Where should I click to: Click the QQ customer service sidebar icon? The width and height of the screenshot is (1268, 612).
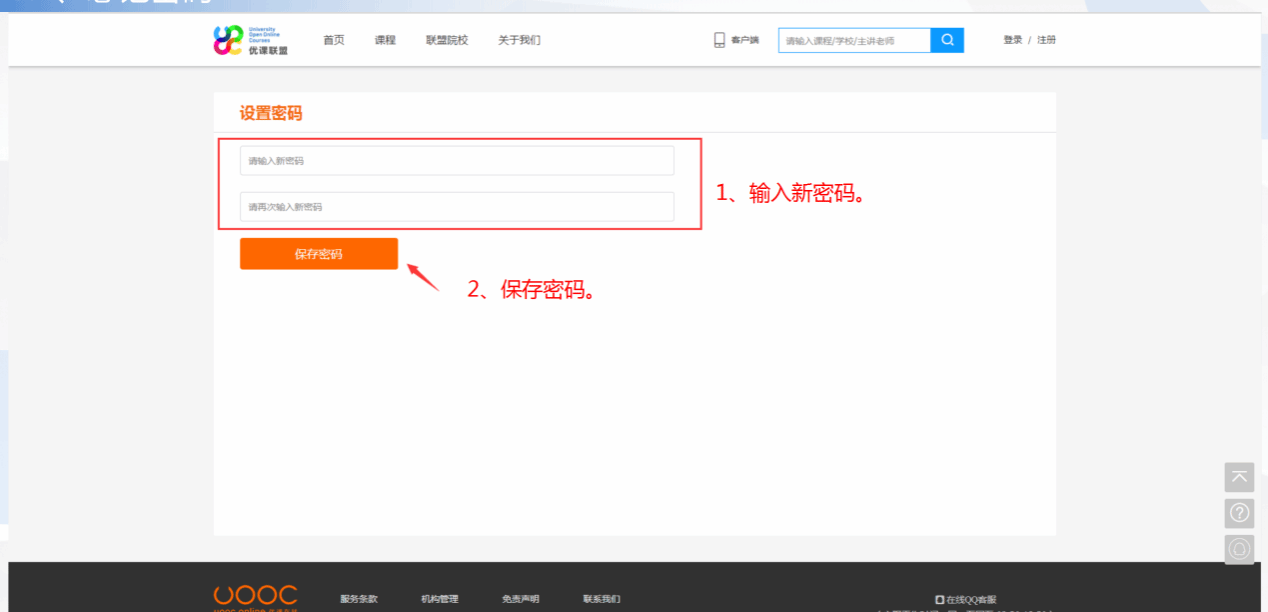click(1239, 549)
